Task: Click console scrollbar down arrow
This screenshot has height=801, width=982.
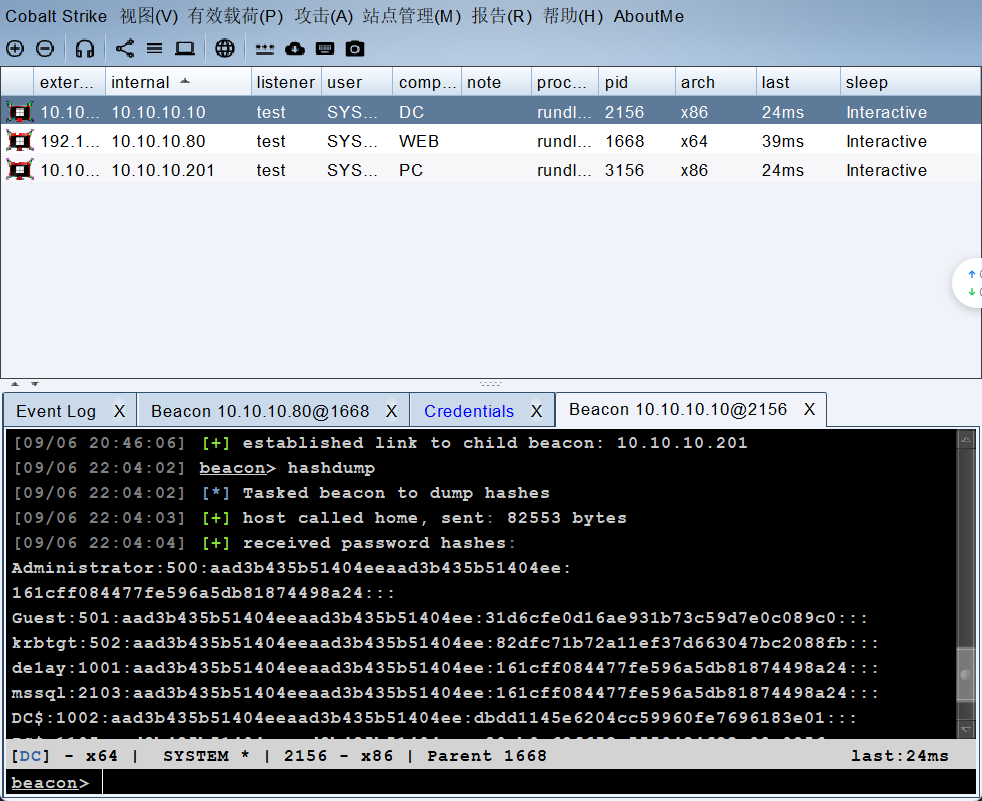Action: click(966, 730)
